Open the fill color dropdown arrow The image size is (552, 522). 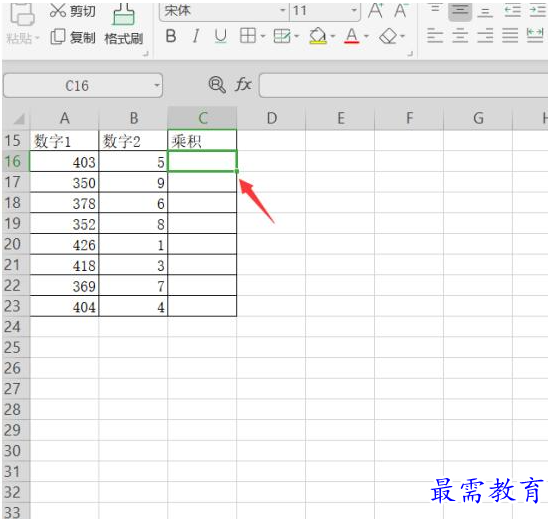pyautogui.click(x=333, y=36)
